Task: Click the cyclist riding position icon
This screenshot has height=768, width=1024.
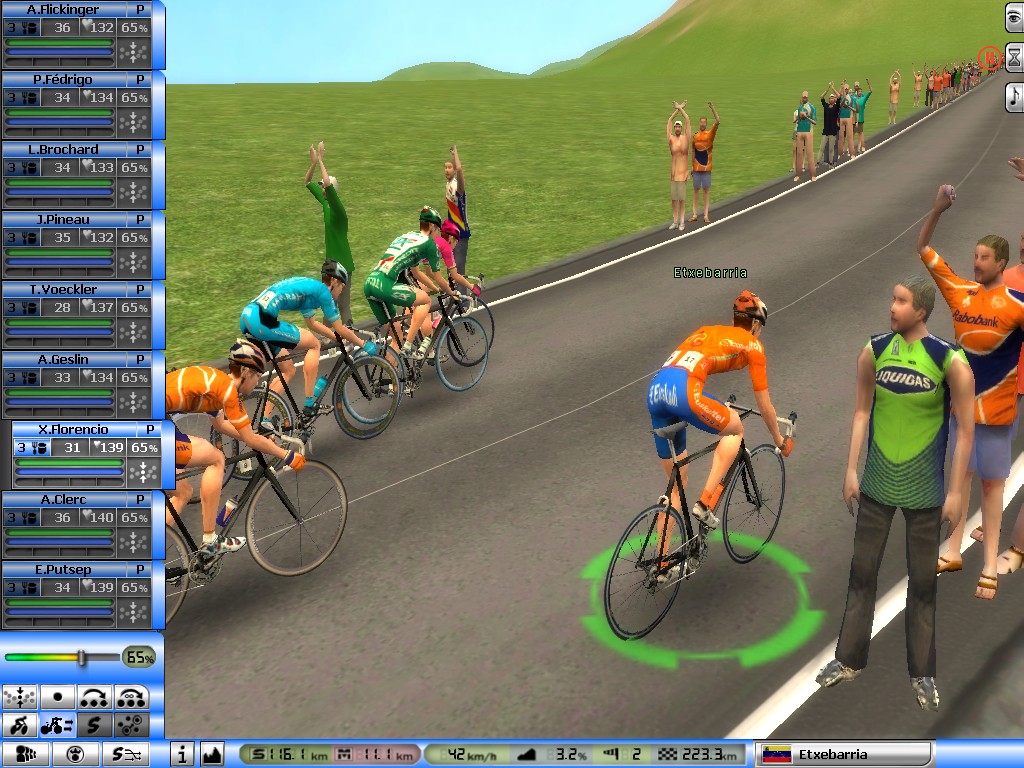Action: click(19, 725)
